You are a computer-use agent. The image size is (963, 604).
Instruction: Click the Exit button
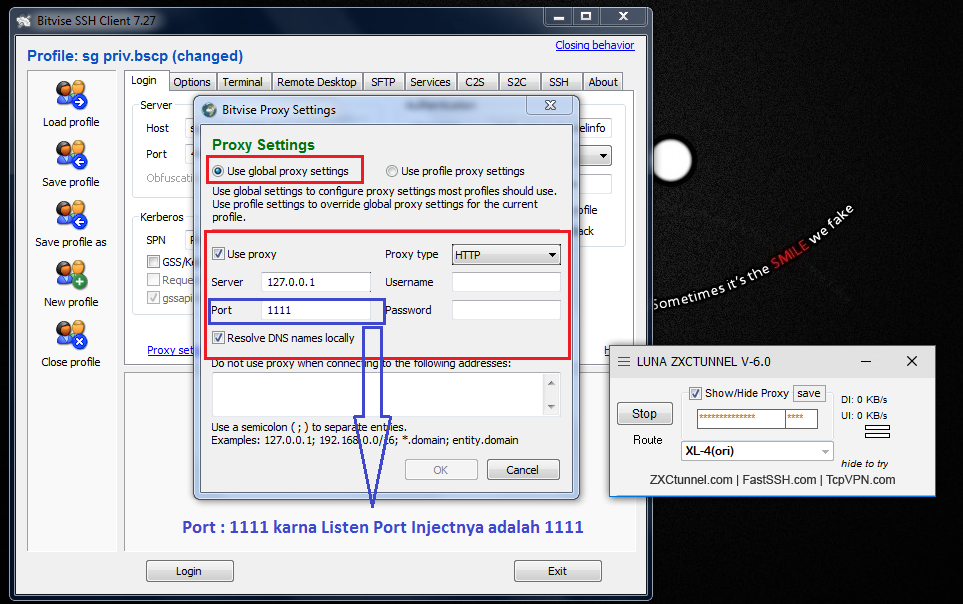558,571
